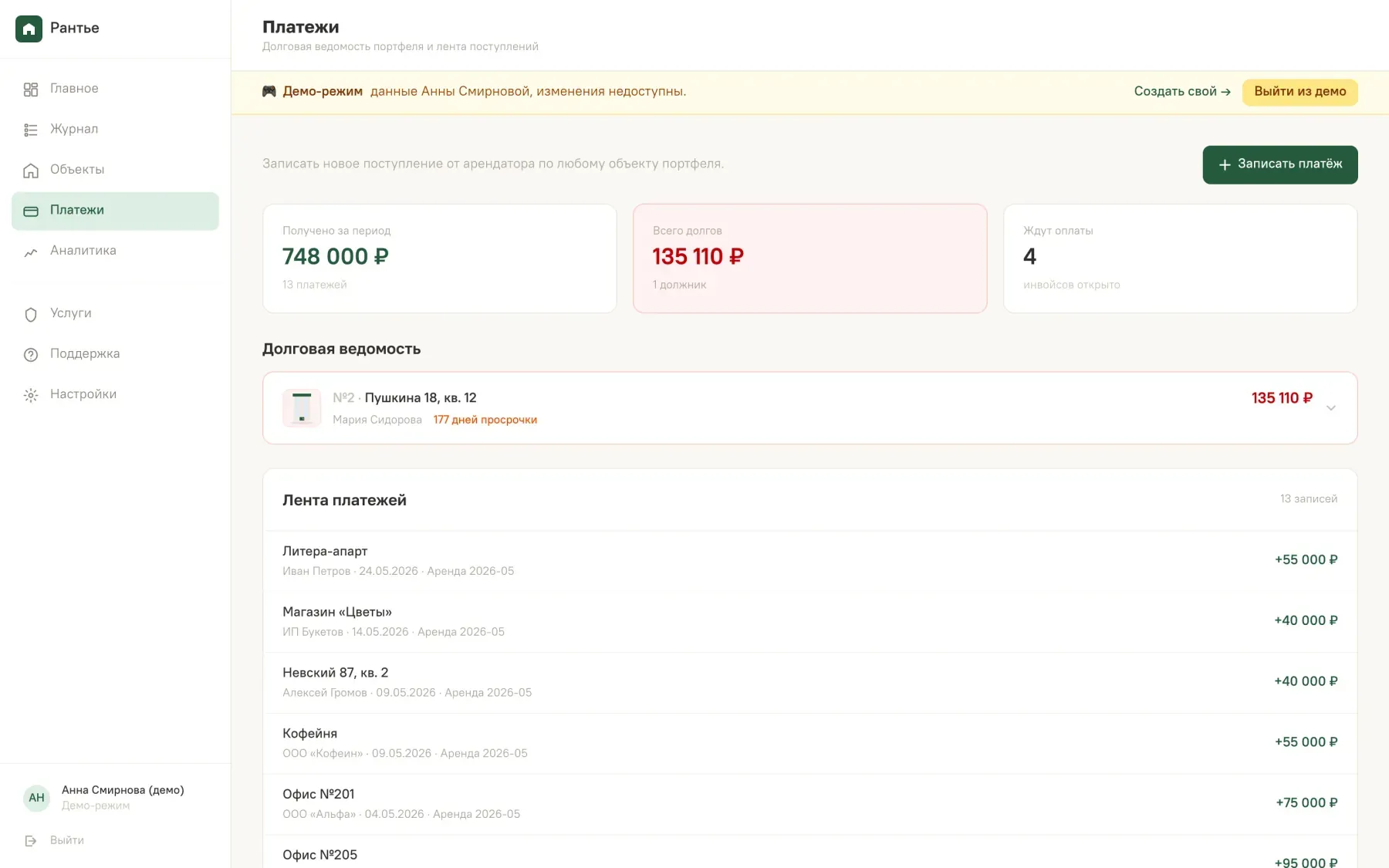Viewport: 1389px width, 868px height.
Task: Open Настройки in the sidebar
Action: point(115,394)
